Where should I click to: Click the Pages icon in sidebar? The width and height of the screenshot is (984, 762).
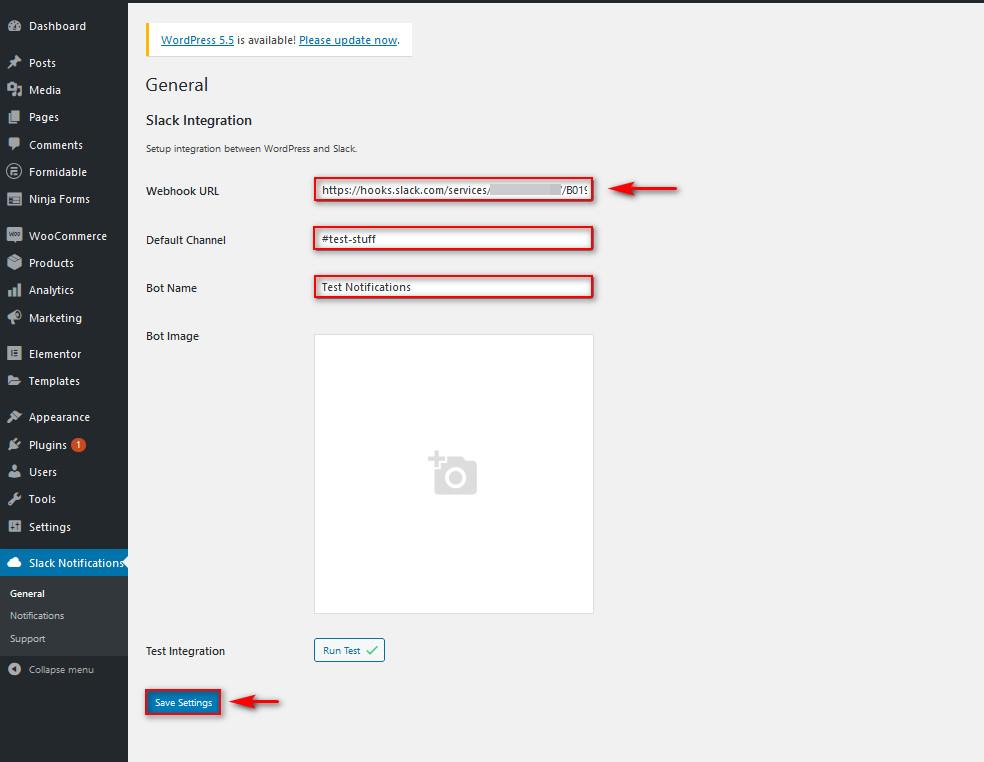14,117
